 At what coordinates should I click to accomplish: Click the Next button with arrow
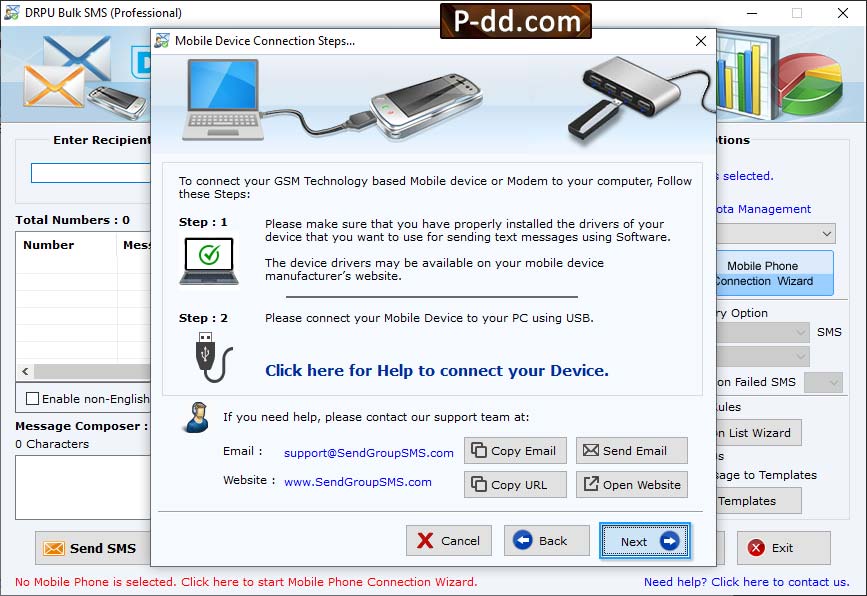[644, 541]
